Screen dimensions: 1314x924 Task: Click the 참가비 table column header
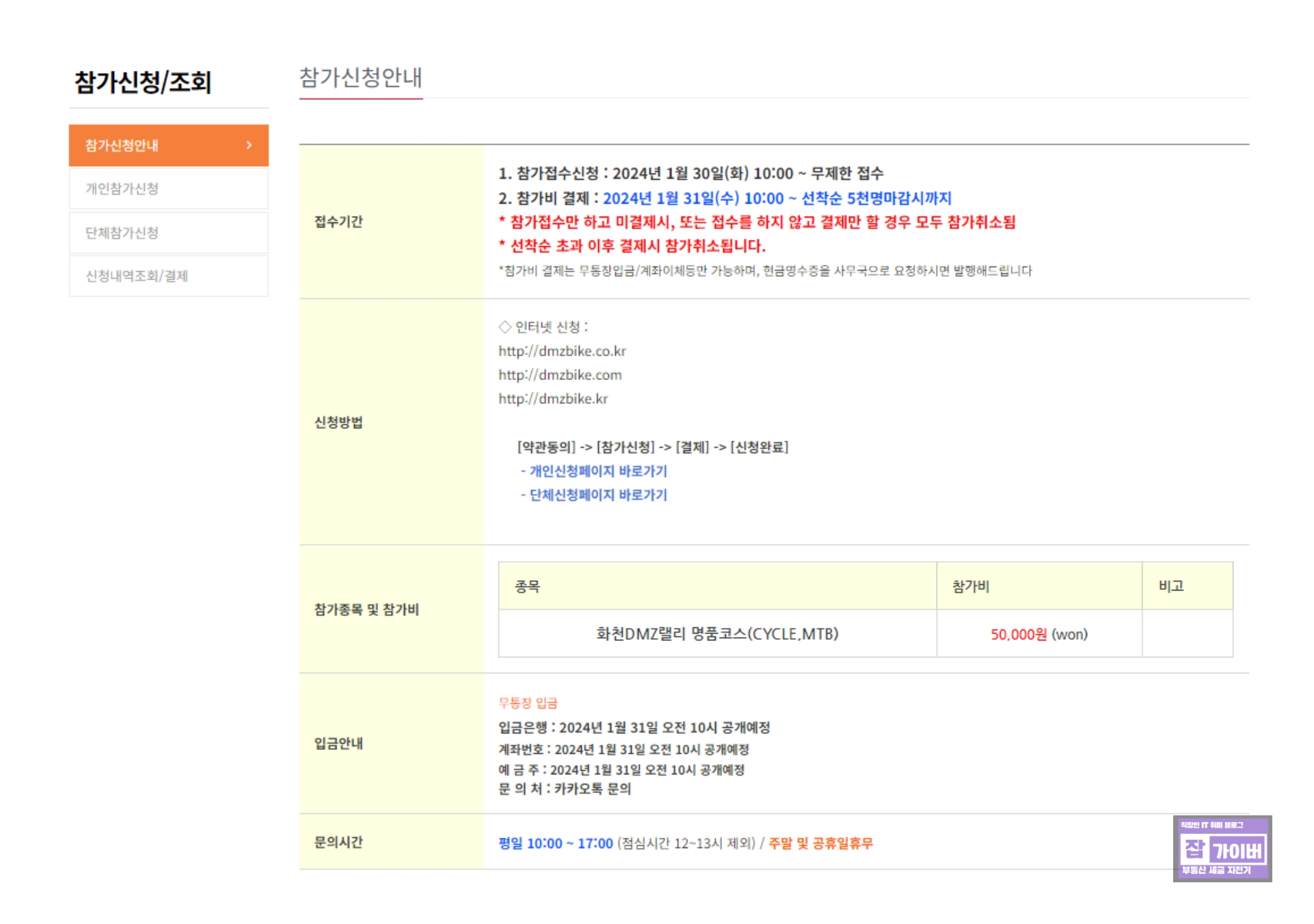click(970, 586)
